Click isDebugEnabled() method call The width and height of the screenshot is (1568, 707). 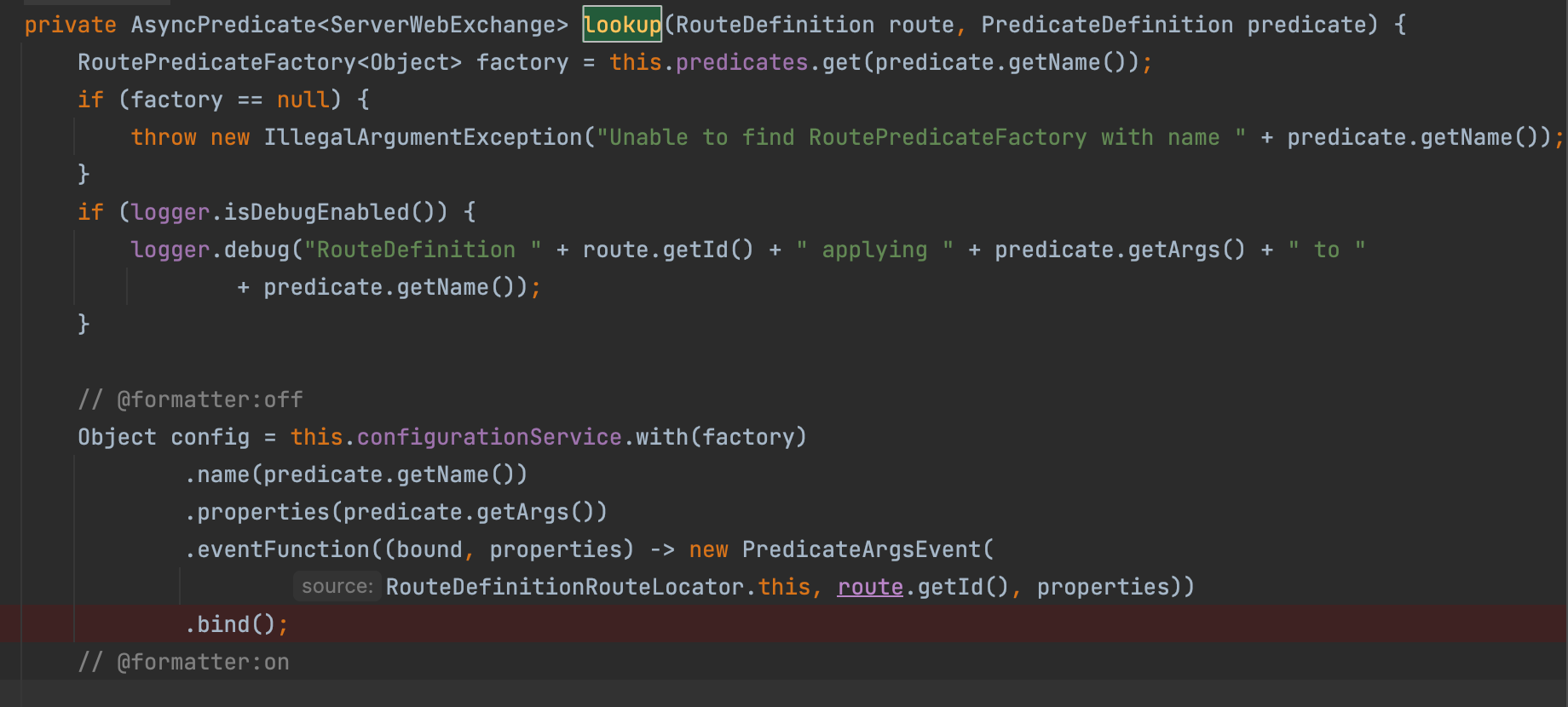tap(336, 212)
